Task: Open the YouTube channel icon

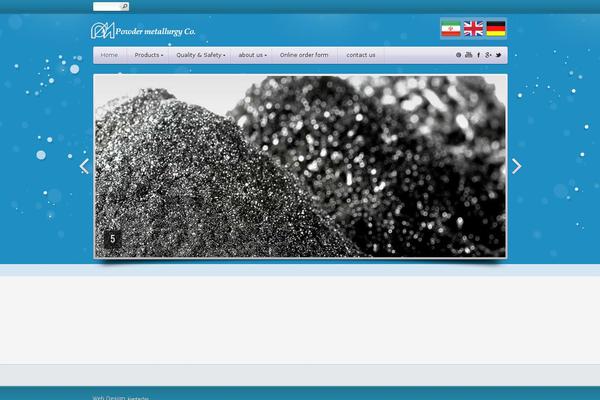Action: pos(468,55)
